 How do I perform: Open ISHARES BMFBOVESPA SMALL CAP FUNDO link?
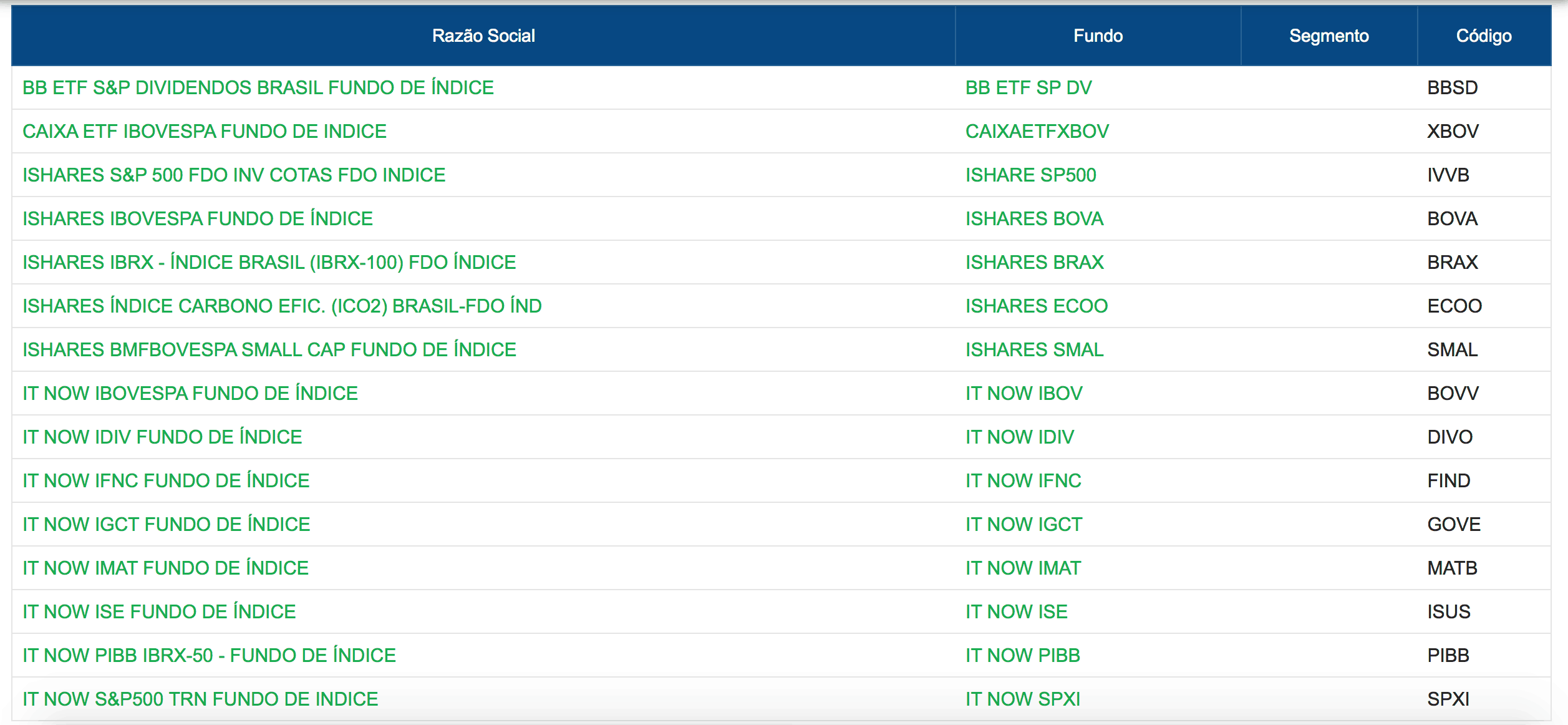pos(269,350)
